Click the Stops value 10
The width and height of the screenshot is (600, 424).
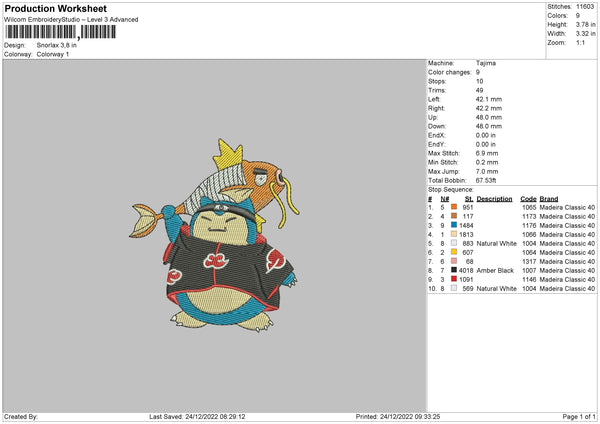click(479, 81)
